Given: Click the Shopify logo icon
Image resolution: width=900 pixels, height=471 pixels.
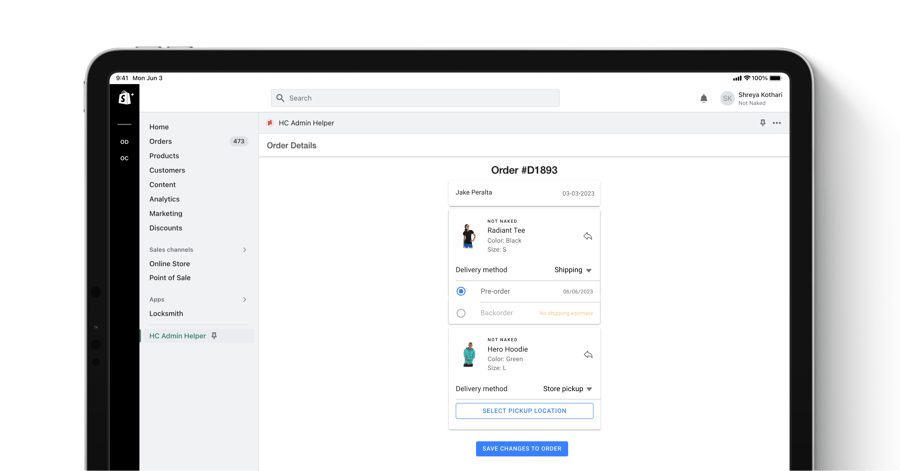Looking at the screenshot, I should [125, 98].
